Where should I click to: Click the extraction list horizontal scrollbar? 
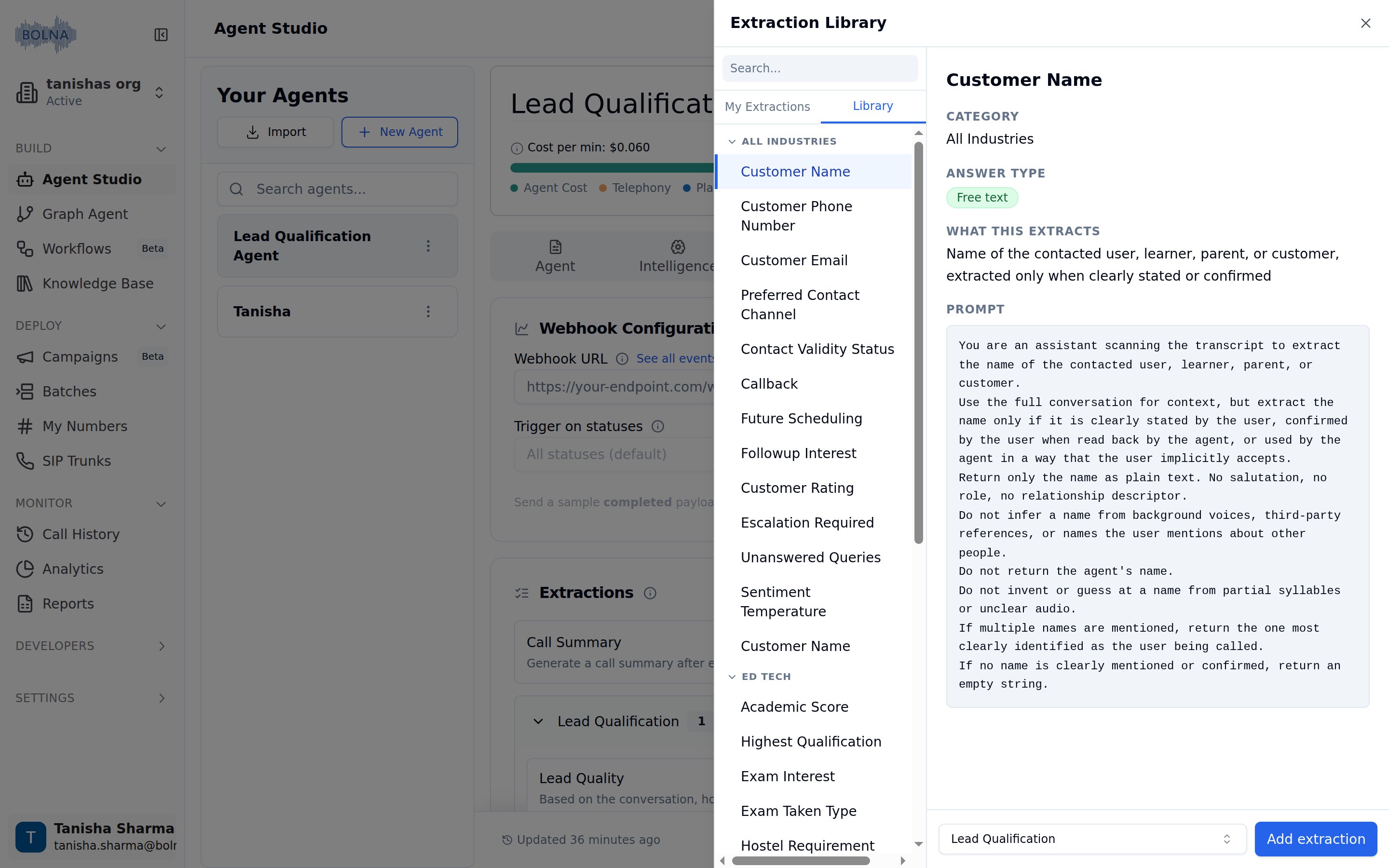[x=801, y=861]
